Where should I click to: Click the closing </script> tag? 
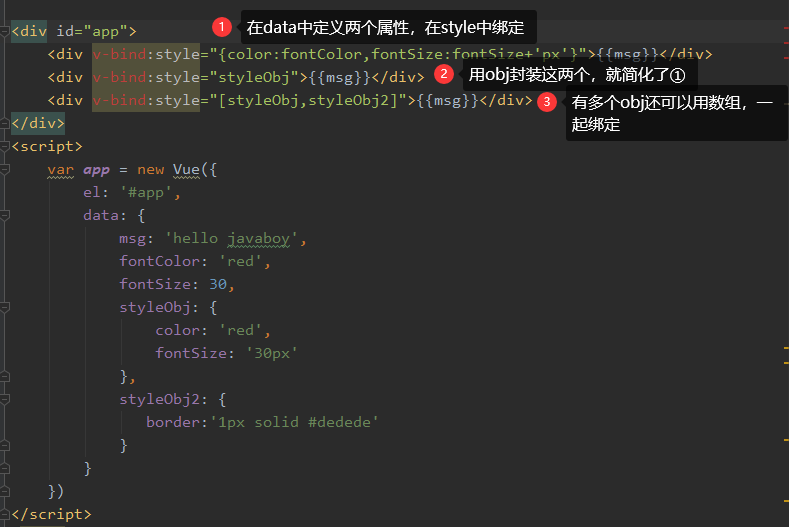pyautogui.click(x=51, y=514)
